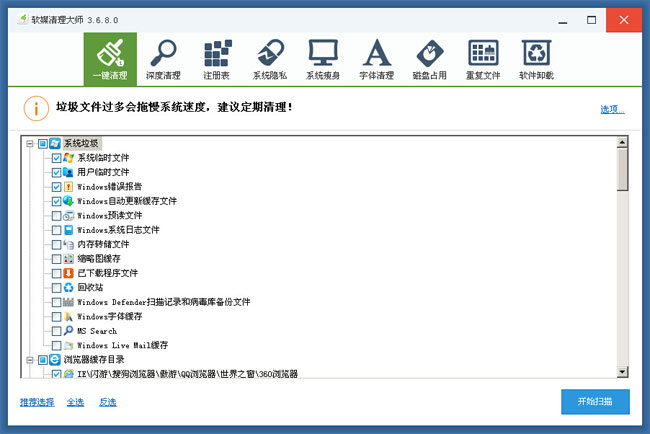Open the 字体清理 font cleanup tab
Screen dimensions: 650x434
(x=376, y=59)
